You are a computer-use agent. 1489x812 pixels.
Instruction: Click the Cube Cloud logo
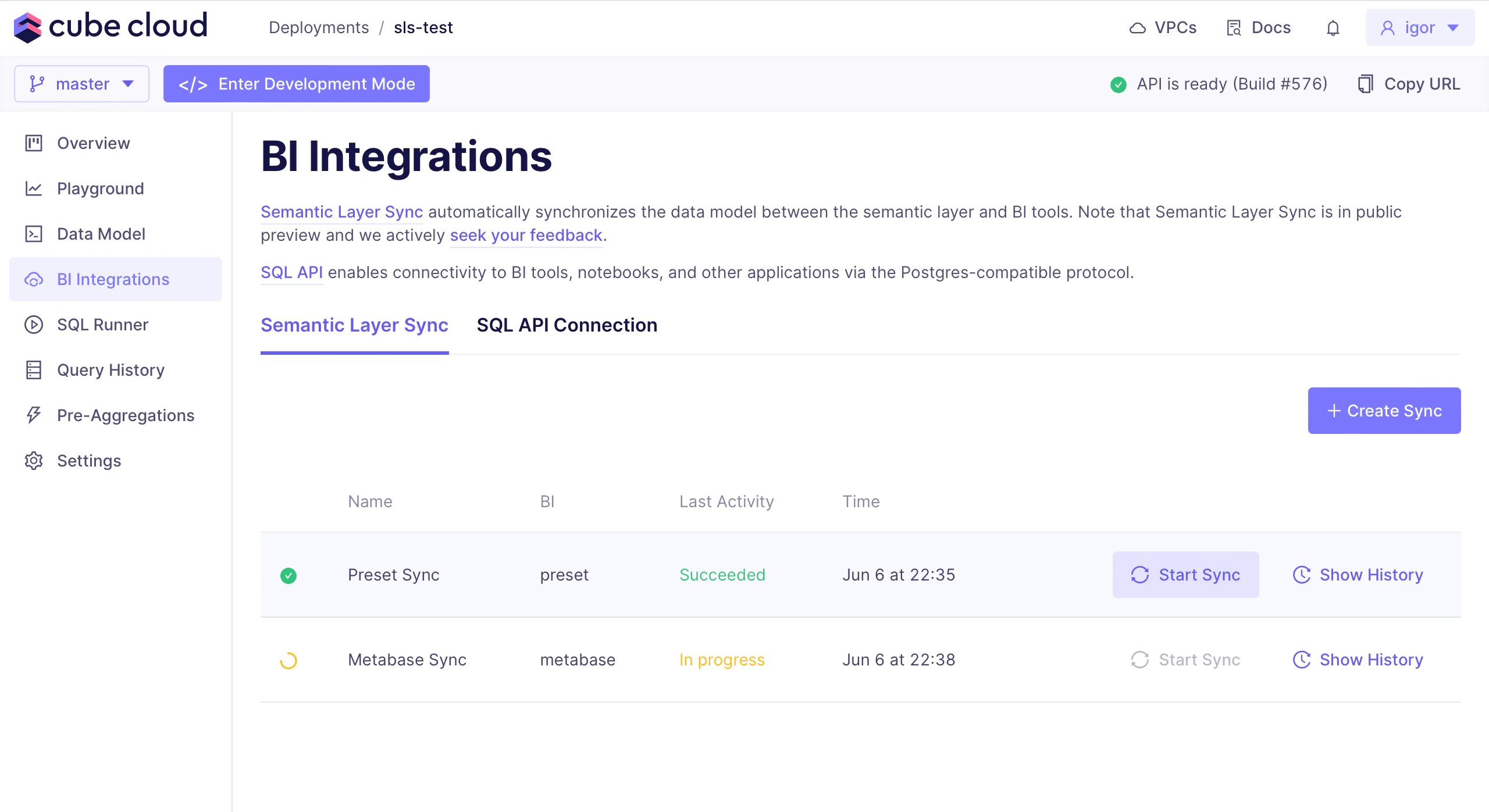[x=111, y=27]
